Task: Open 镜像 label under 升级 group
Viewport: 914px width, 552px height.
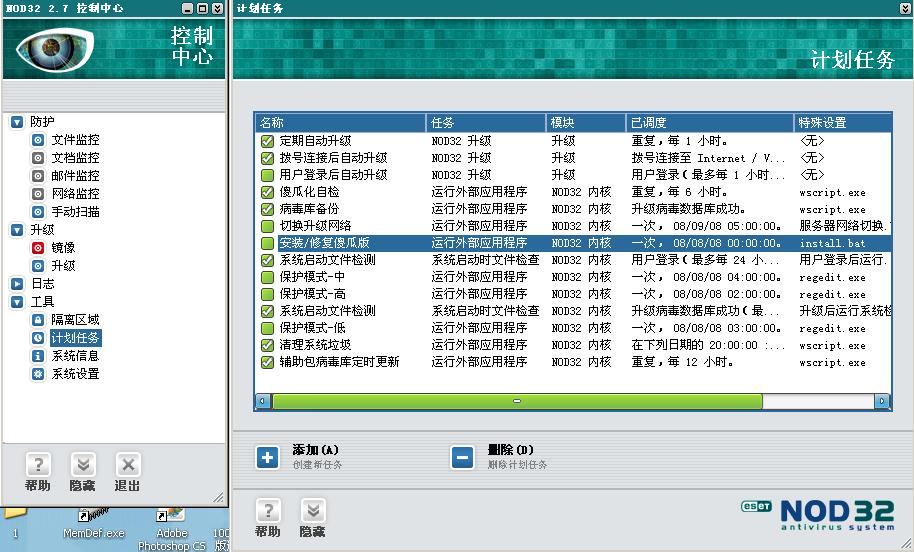Action: 63,248
